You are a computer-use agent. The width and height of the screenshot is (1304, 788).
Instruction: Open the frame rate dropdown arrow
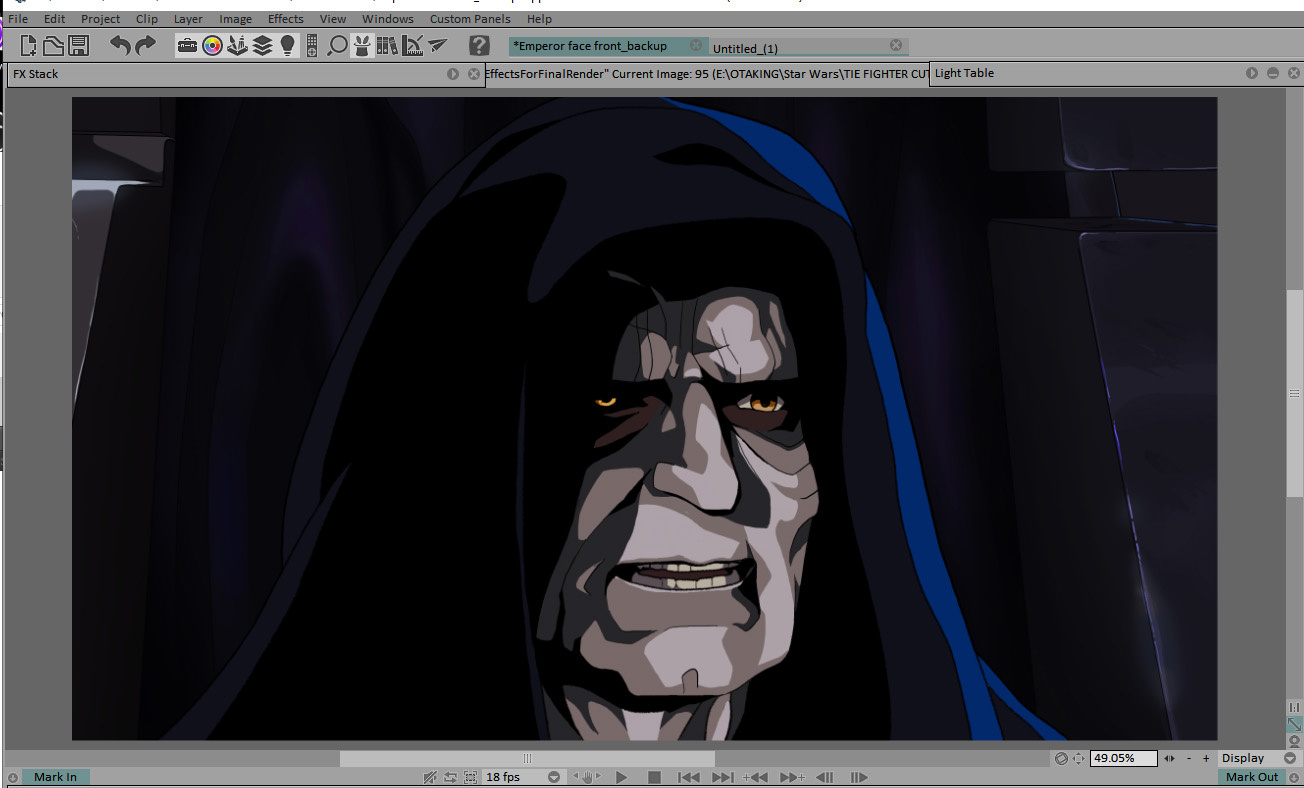(553, 777)
